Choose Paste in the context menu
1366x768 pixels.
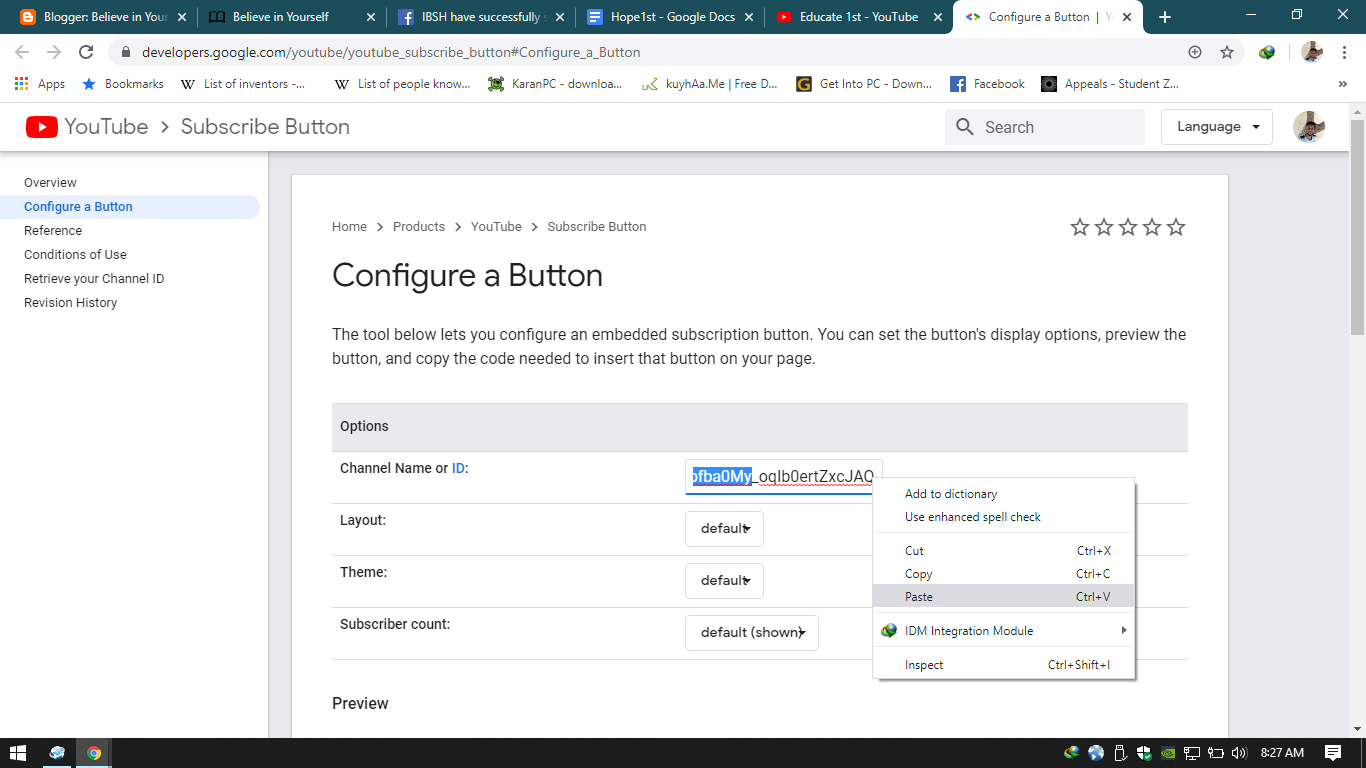click(x=1004, y=597)
